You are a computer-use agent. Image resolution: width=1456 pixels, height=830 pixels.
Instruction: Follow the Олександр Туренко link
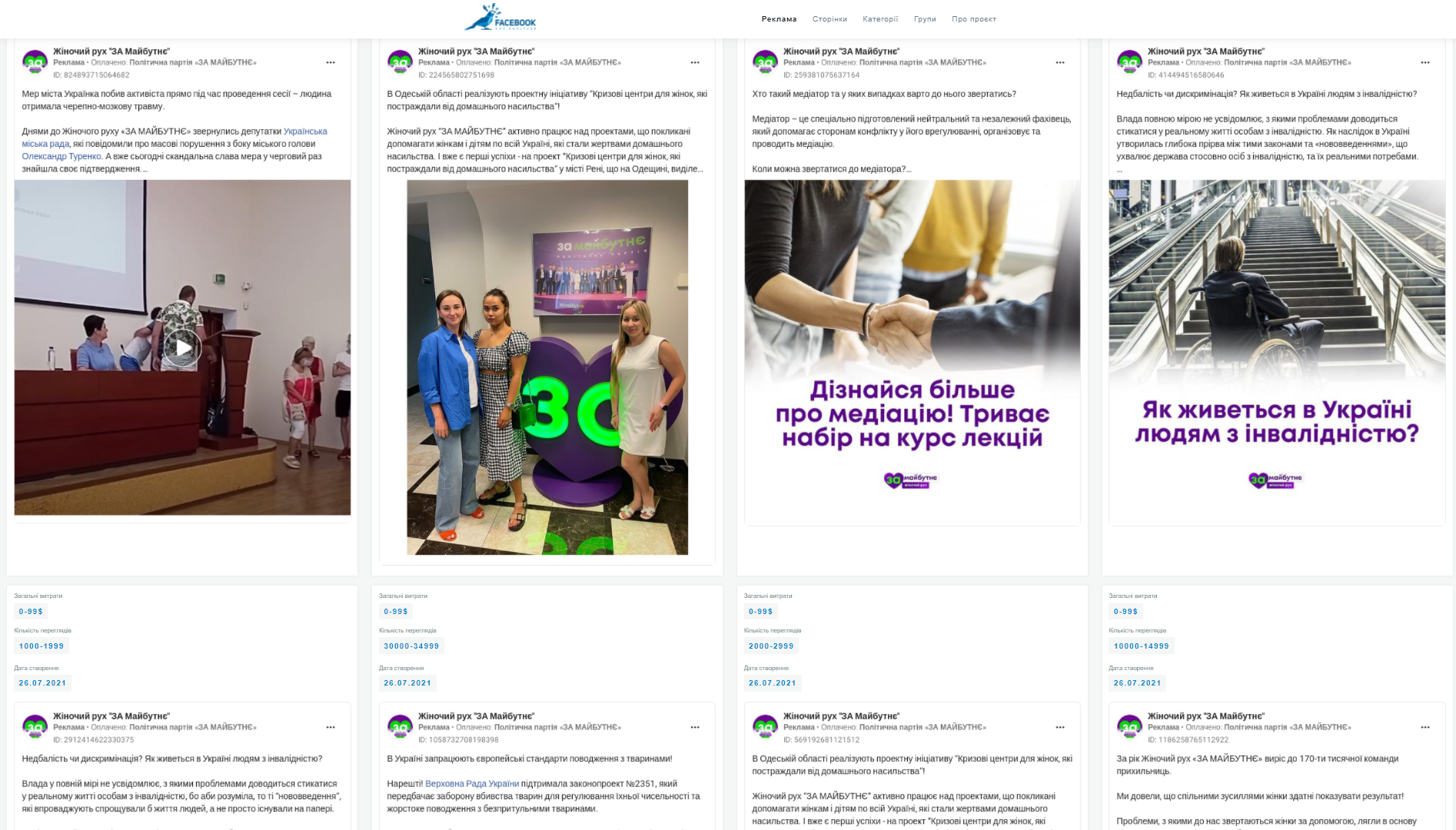click(61, 156)
